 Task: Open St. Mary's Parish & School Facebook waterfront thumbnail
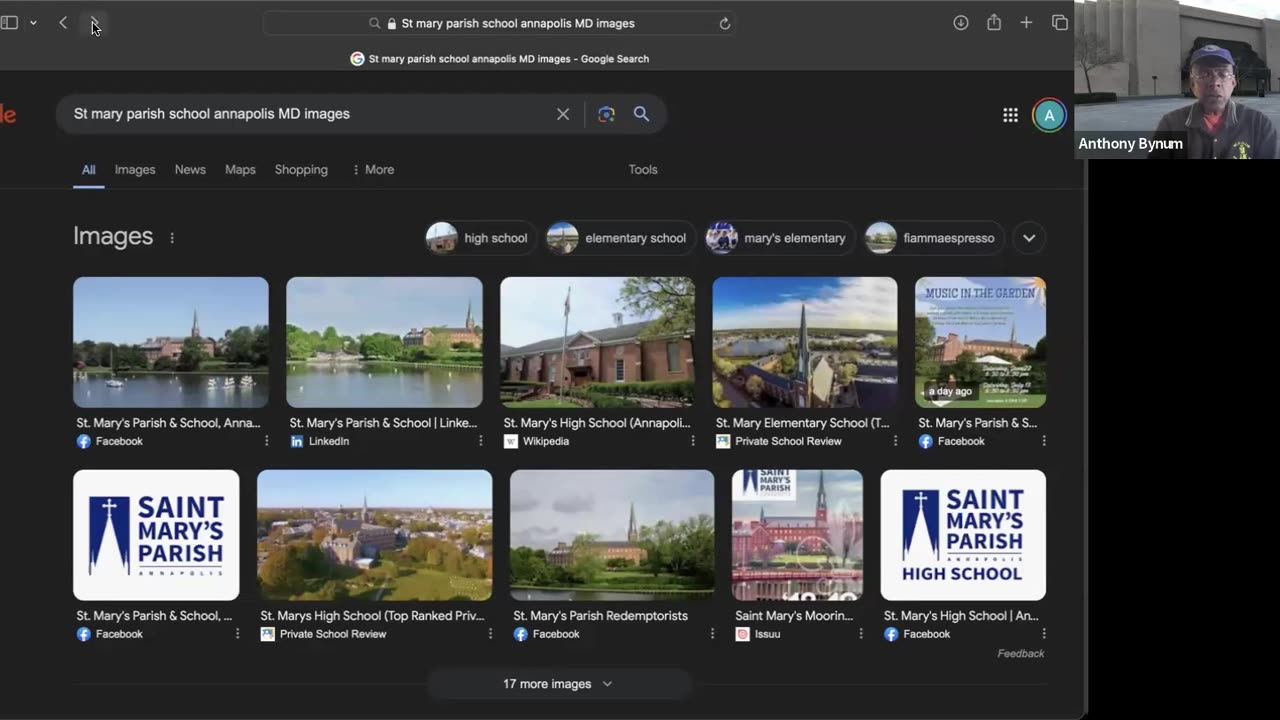click(171, 342)
